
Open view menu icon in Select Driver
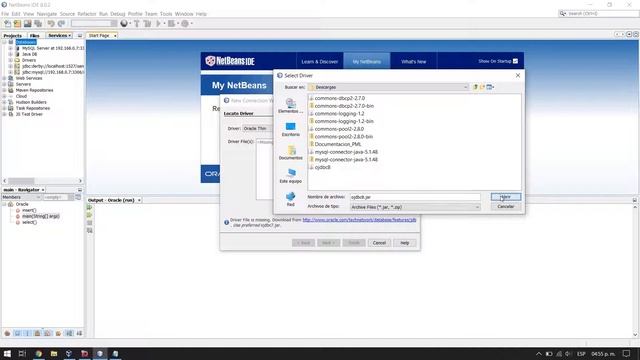(490, 87)
